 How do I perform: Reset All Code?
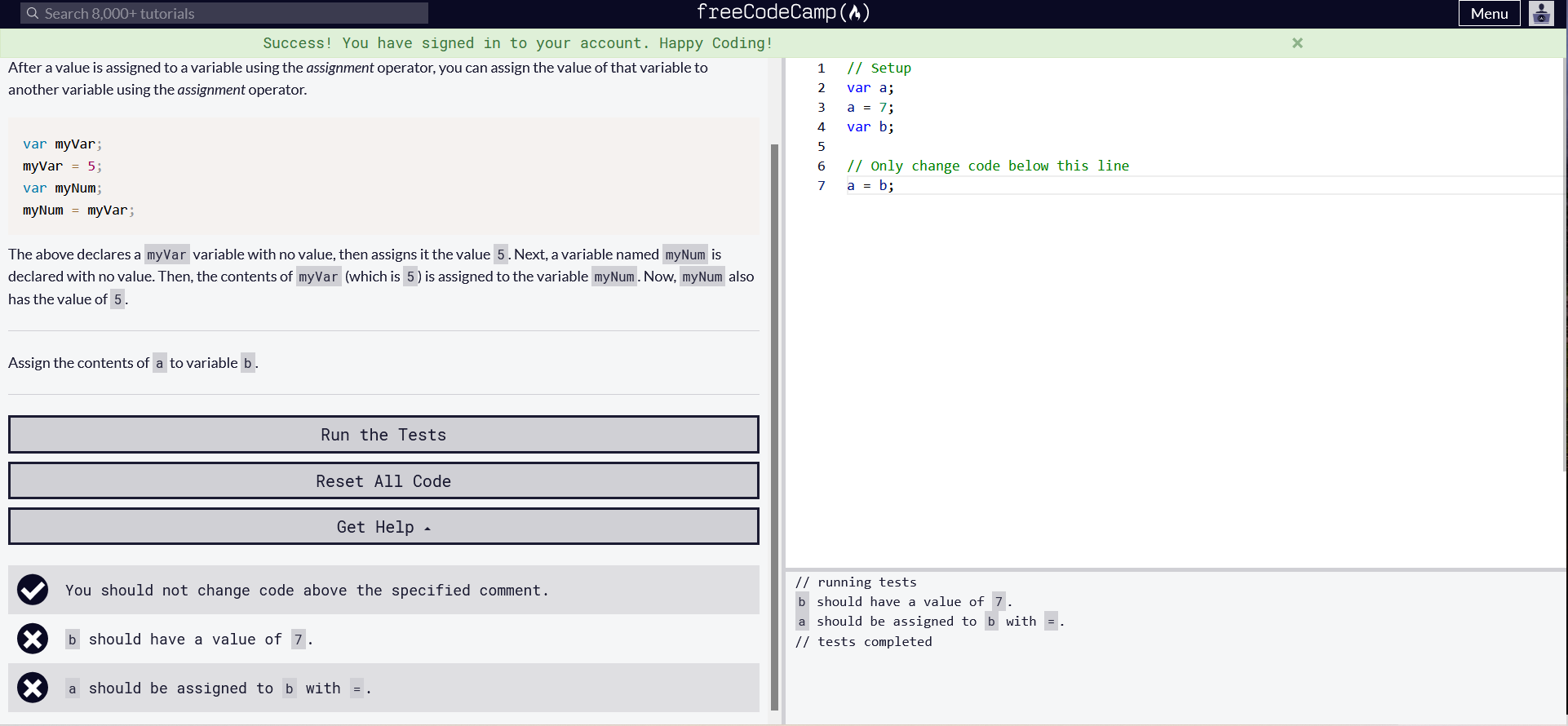[383, 481]
